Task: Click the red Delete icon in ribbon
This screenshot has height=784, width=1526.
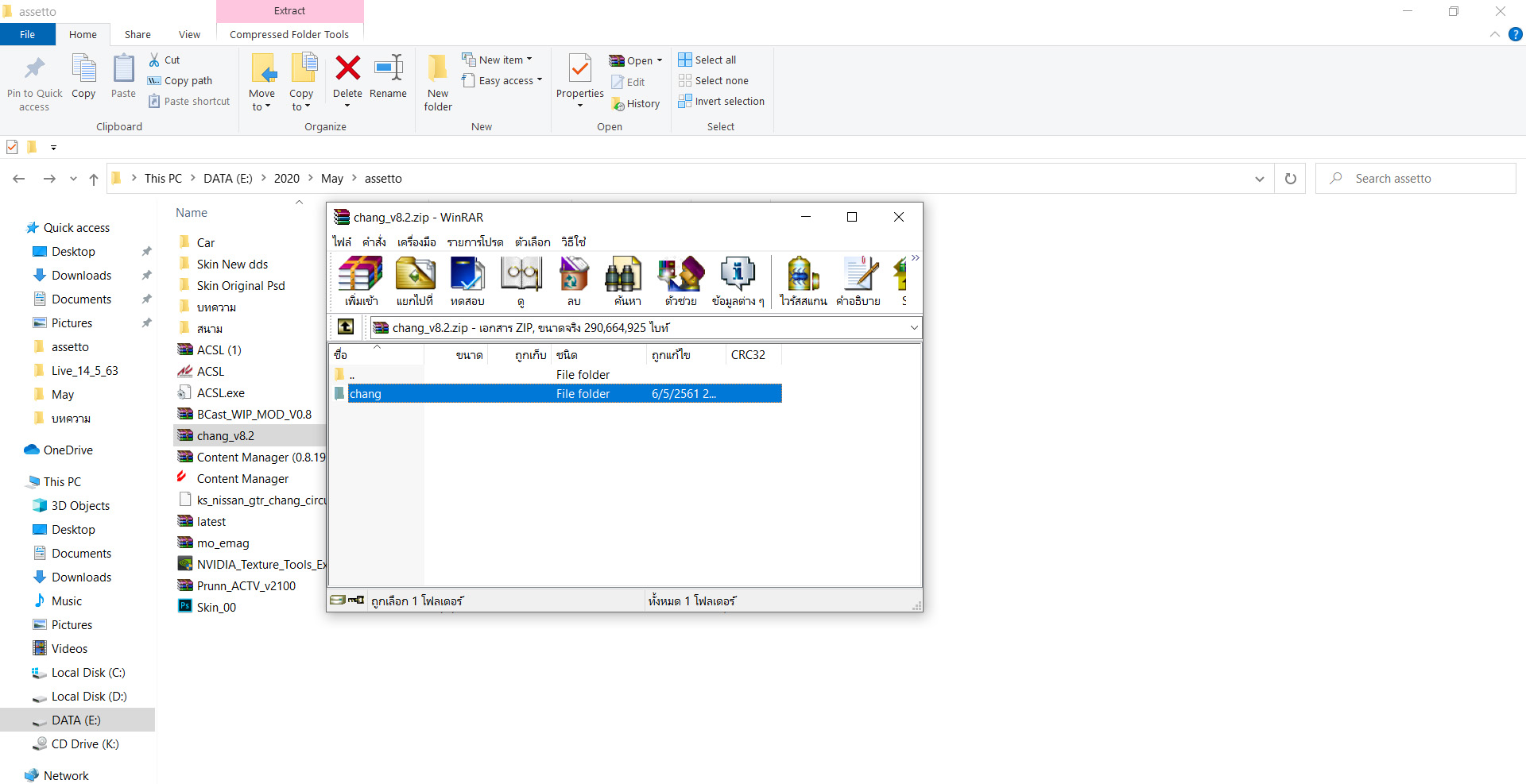Action: (x=347, y=68)
